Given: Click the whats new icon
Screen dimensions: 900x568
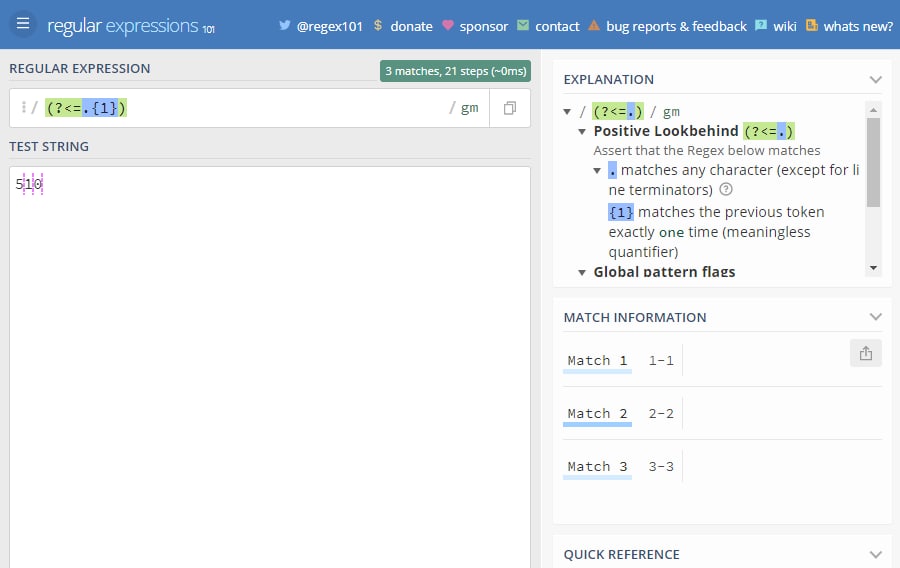Looking at the screenshot, I should (x=812, y=25).
